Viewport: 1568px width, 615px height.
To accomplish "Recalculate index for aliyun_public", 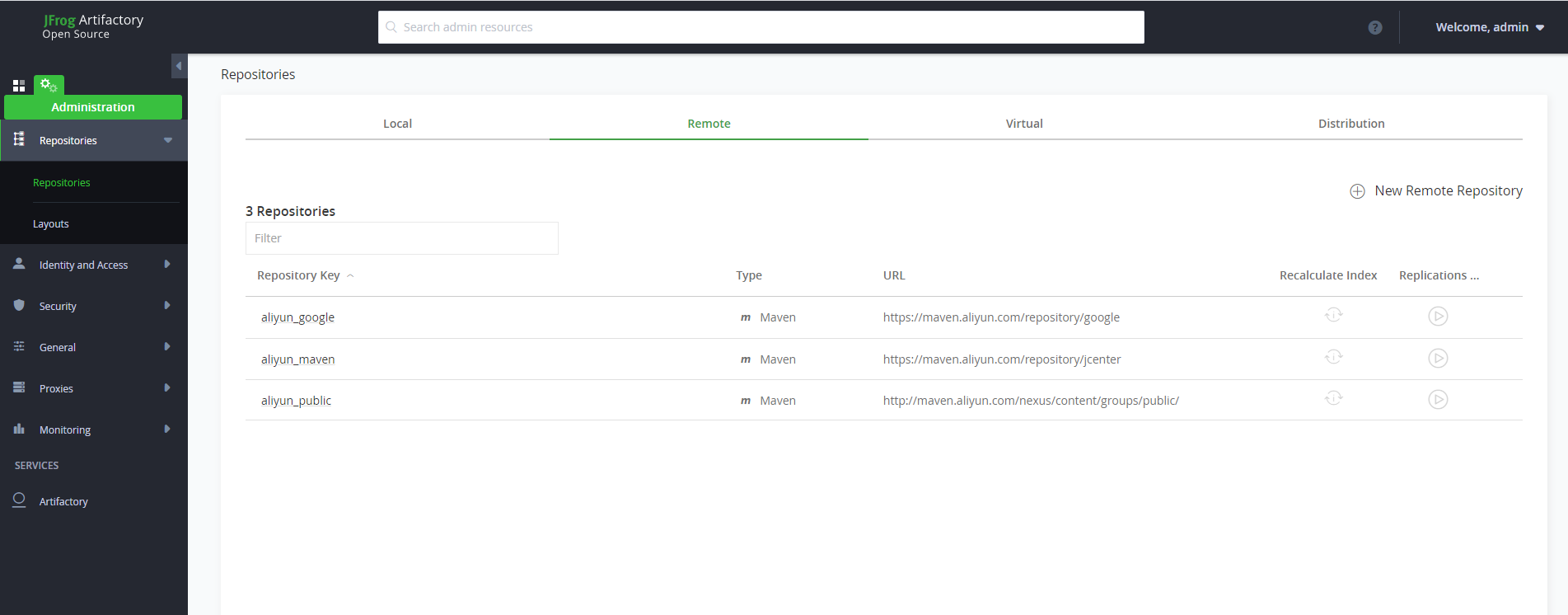I will (x=1333, y=399).
